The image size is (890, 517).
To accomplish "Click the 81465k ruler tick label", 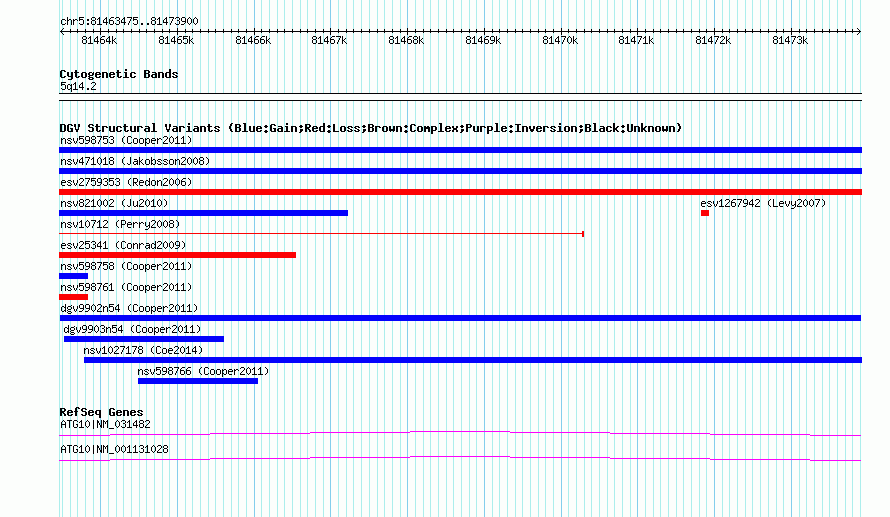I will click(x=176, y=40).
